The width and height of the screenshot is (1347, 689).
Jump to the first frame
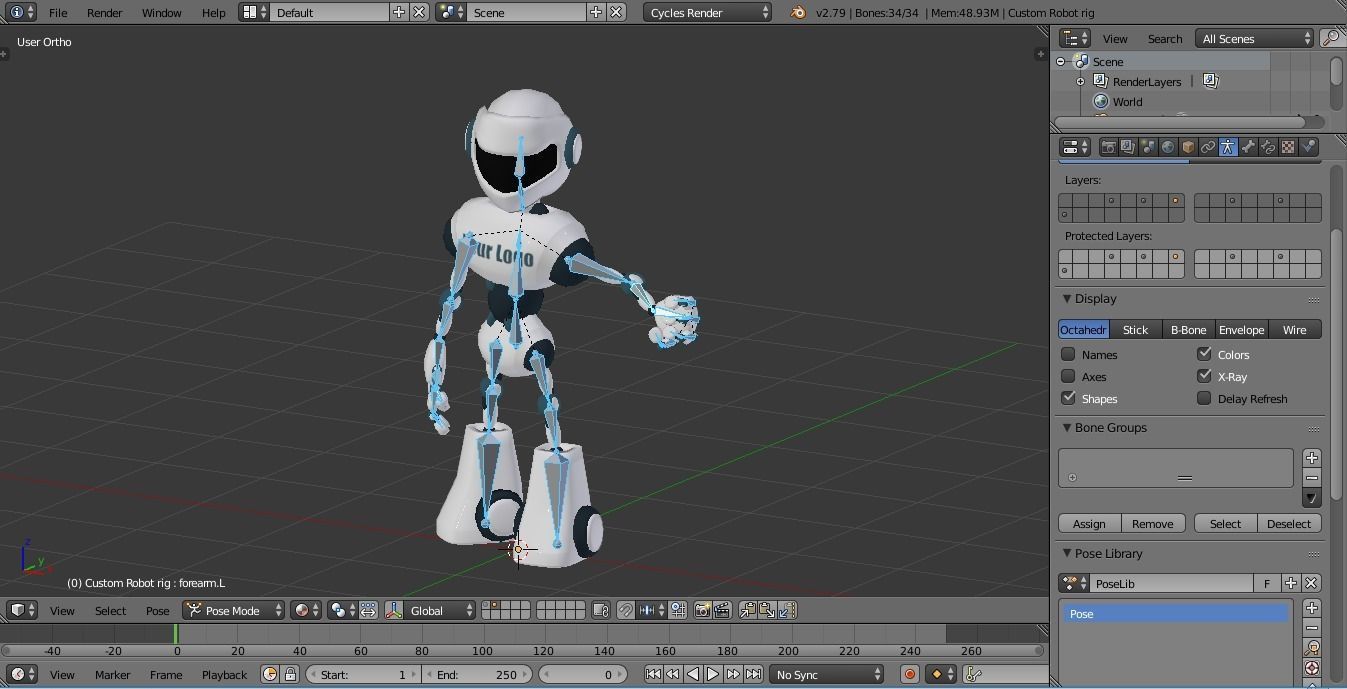tap(653, 675)
